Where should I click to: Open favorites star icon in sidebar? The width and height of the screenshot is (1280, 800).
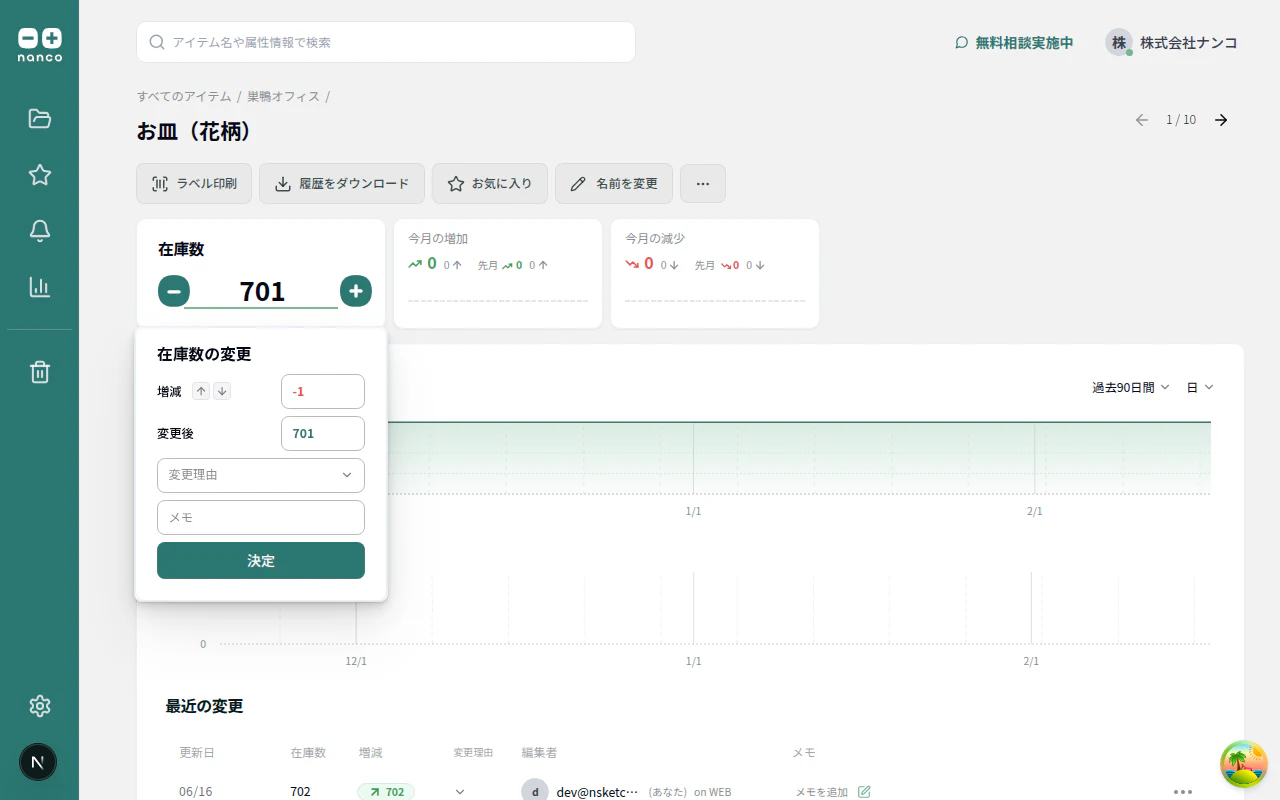click(40, 175)
